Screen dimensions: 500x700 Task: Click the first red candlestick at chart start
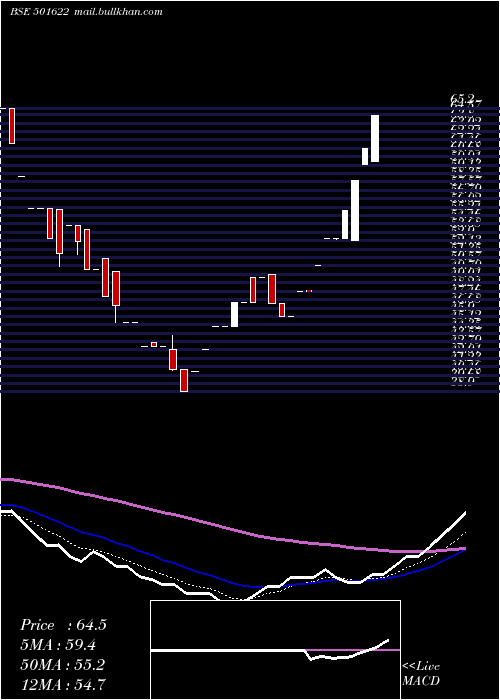click(12, 126)
